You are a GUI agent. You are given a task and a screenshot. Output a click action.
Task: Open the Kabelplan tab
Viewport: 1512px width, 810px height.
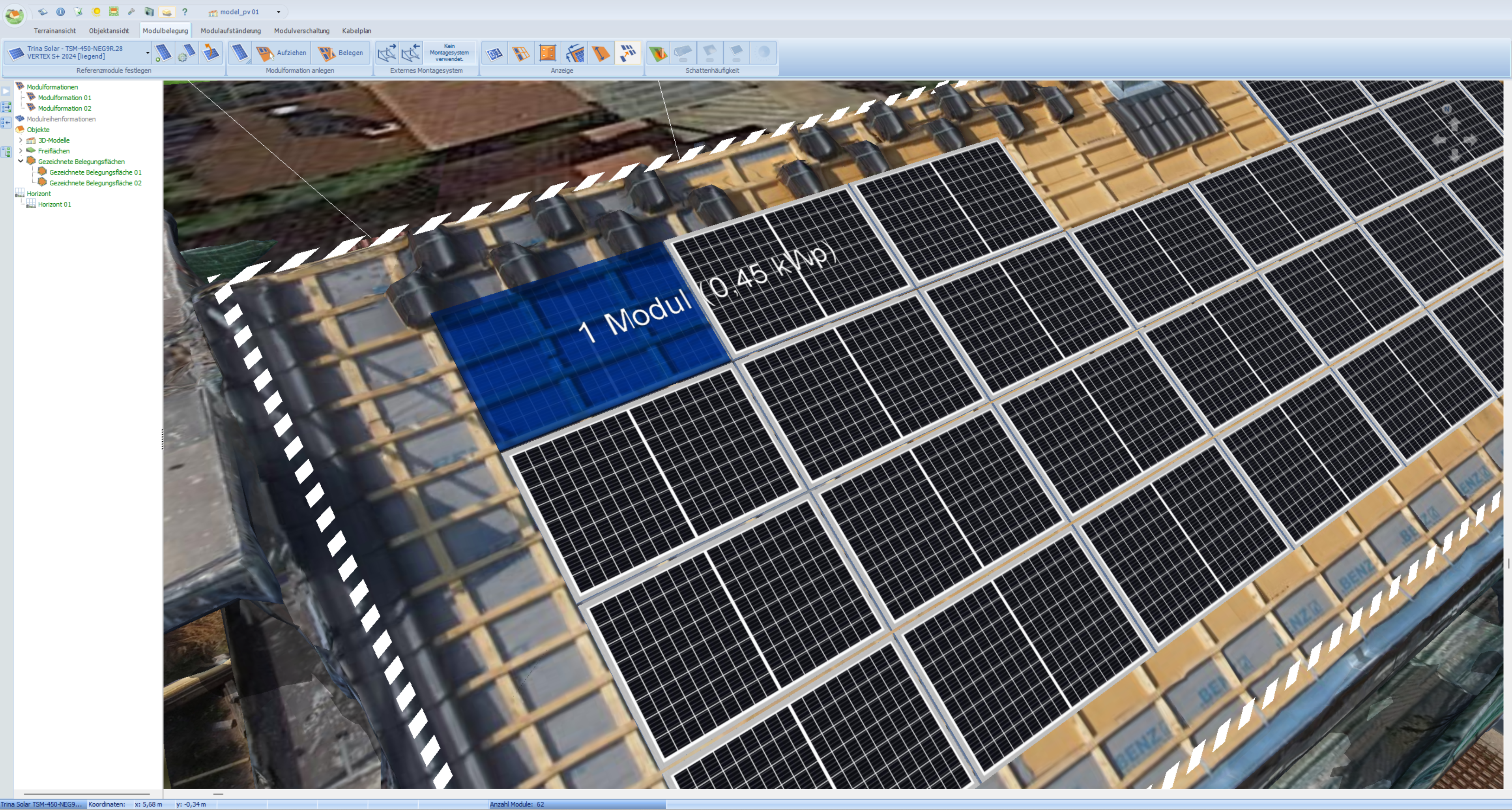pyautogui.click(x=356, y=30)
